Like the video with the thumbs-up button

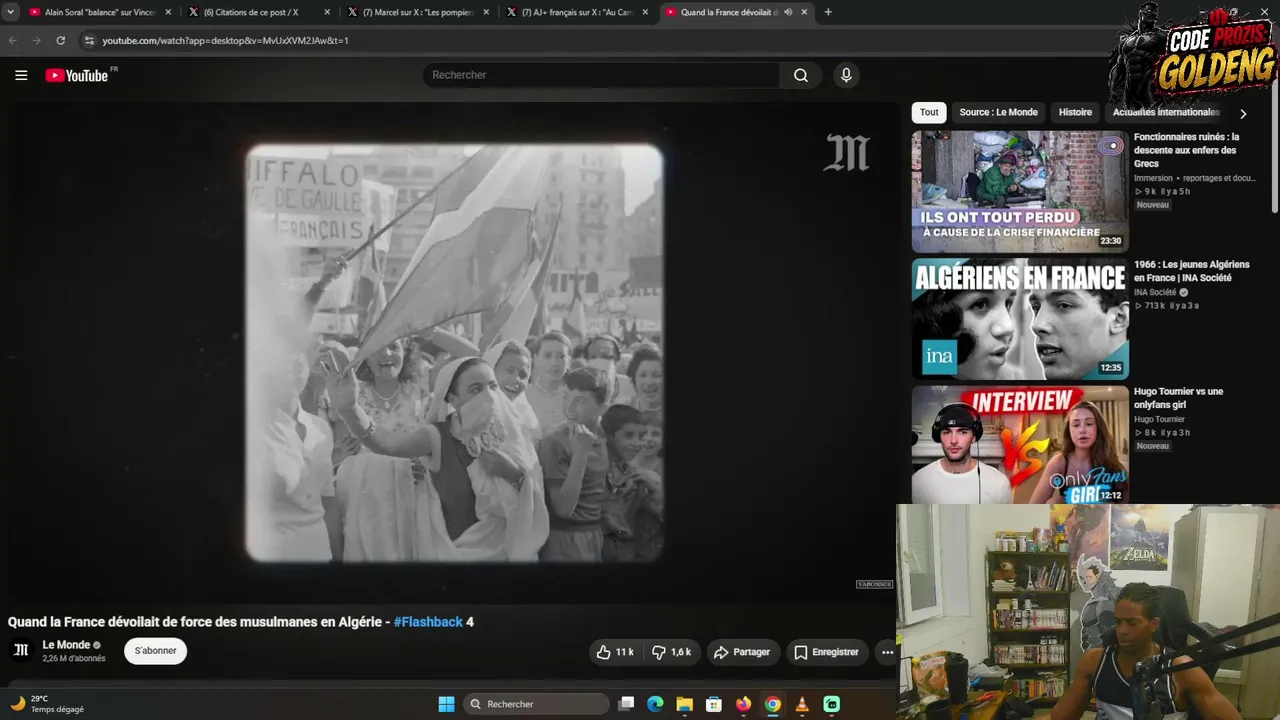615,652
